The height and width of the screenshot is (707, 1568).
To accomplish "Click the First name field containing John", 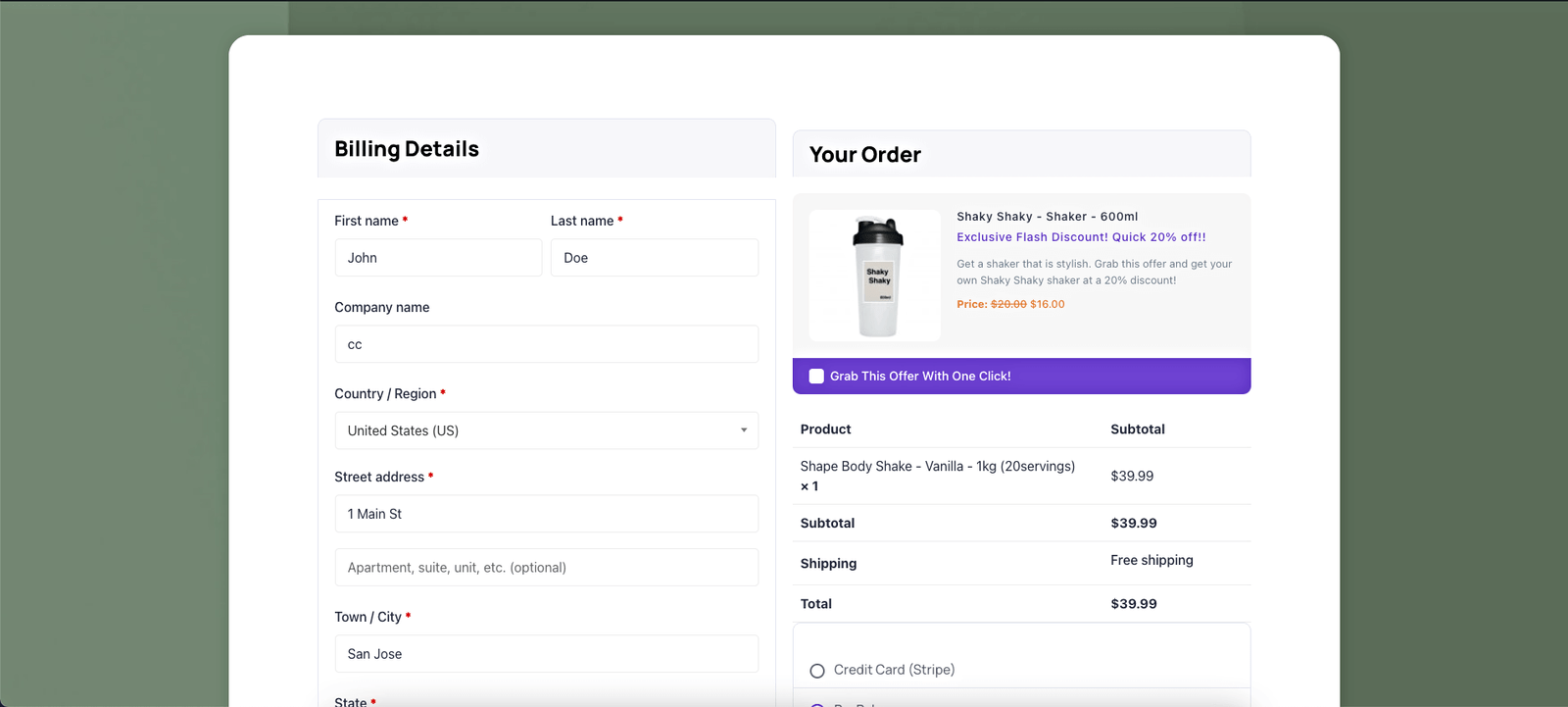I will pyautogui.click(x=437, y=258).
